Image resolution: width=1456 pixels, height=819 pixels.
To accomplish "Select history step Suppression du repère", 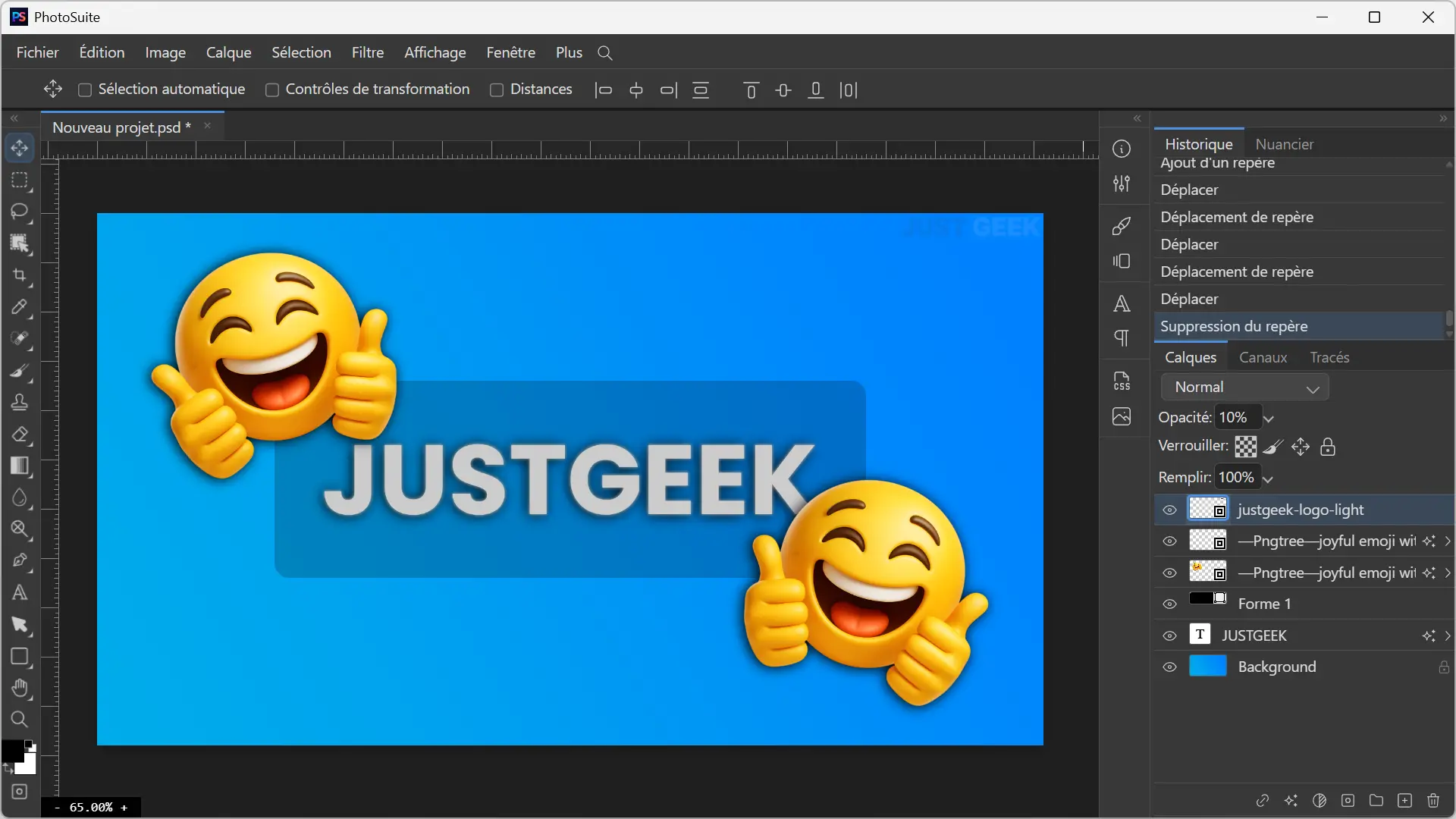I will coord(1300,326).
